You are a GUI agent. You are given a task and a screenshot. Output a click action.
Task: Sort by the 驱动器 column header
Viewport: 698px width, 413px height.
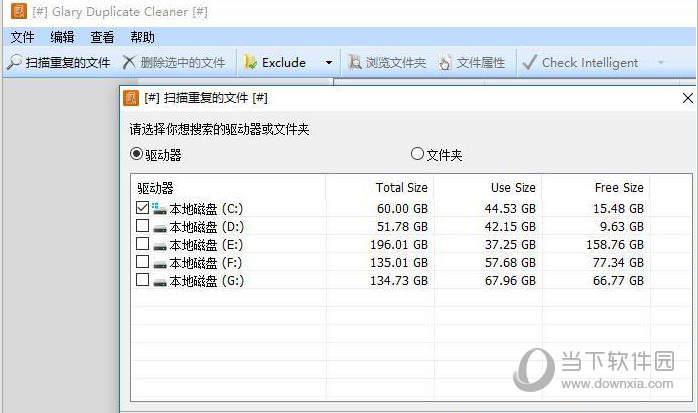(x=155, y=188)
